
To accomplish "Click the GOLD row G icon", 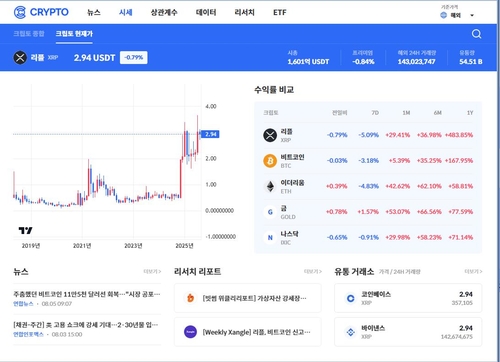I will tap(270, 212).
